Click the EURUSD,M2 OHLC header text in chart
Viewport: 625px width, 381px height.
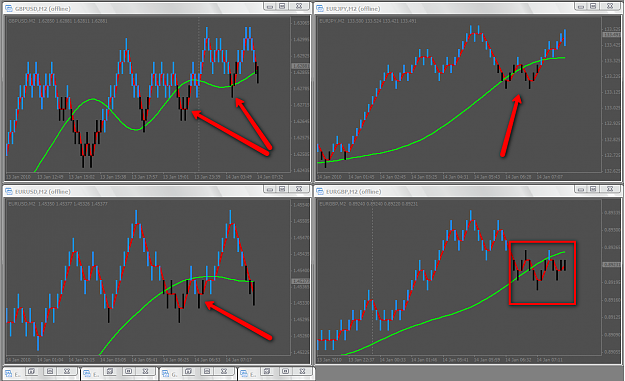(x=58, y=204)
